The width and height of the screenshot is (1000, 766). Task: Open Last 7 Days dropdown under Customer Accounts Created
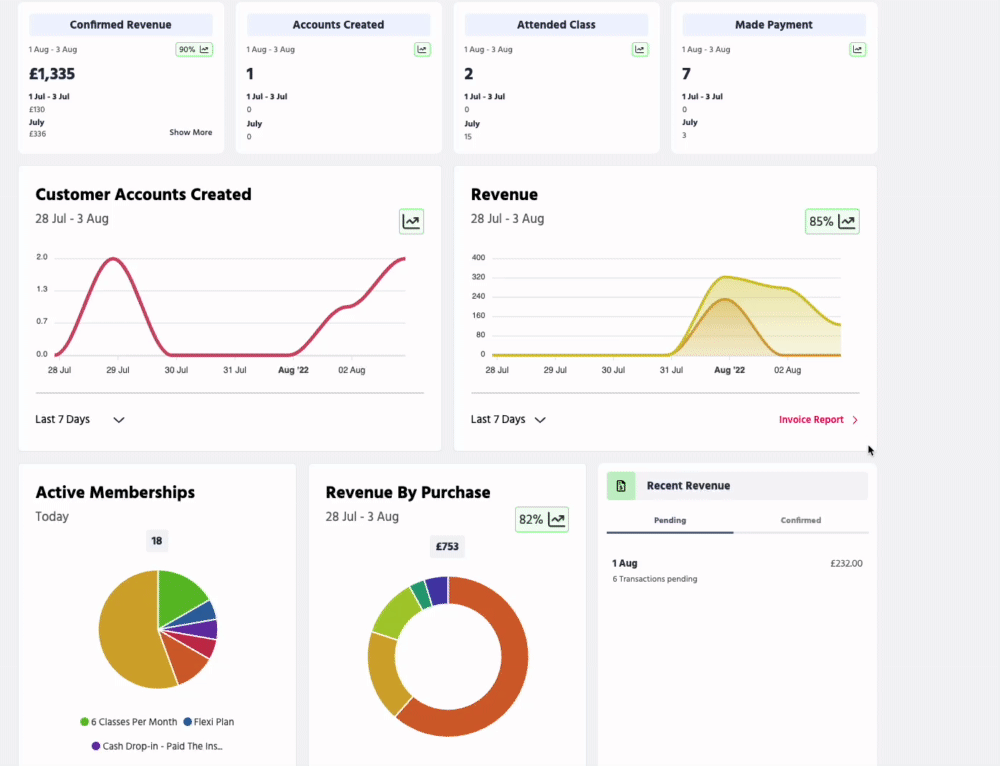click(80, 420)
